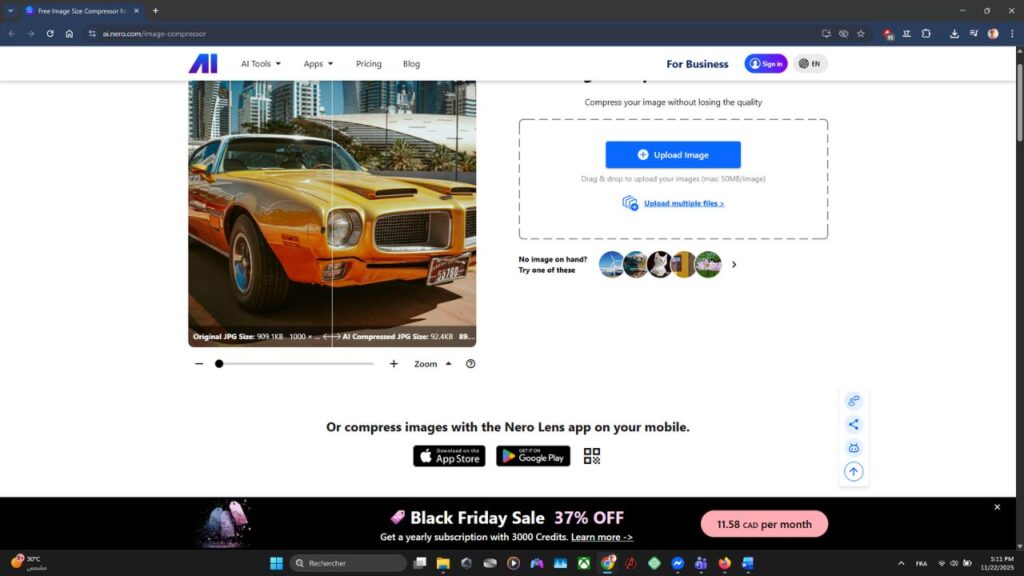Click the Sign in button
1024x576 pixels.
click(x=765, y=64)
